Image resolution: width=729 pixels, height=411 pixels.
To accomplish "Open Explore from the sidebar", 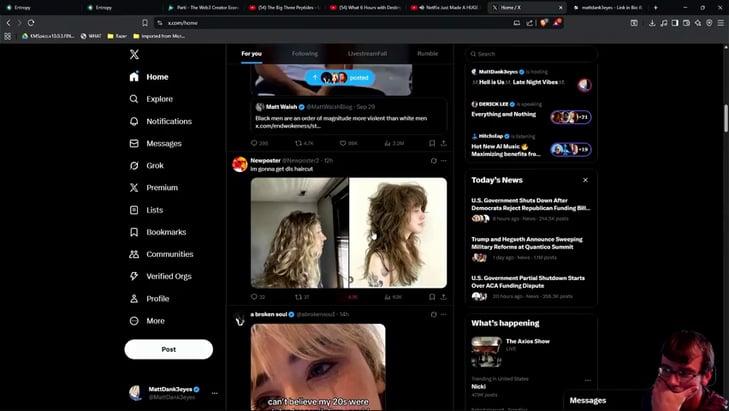I will coord(151,99).
